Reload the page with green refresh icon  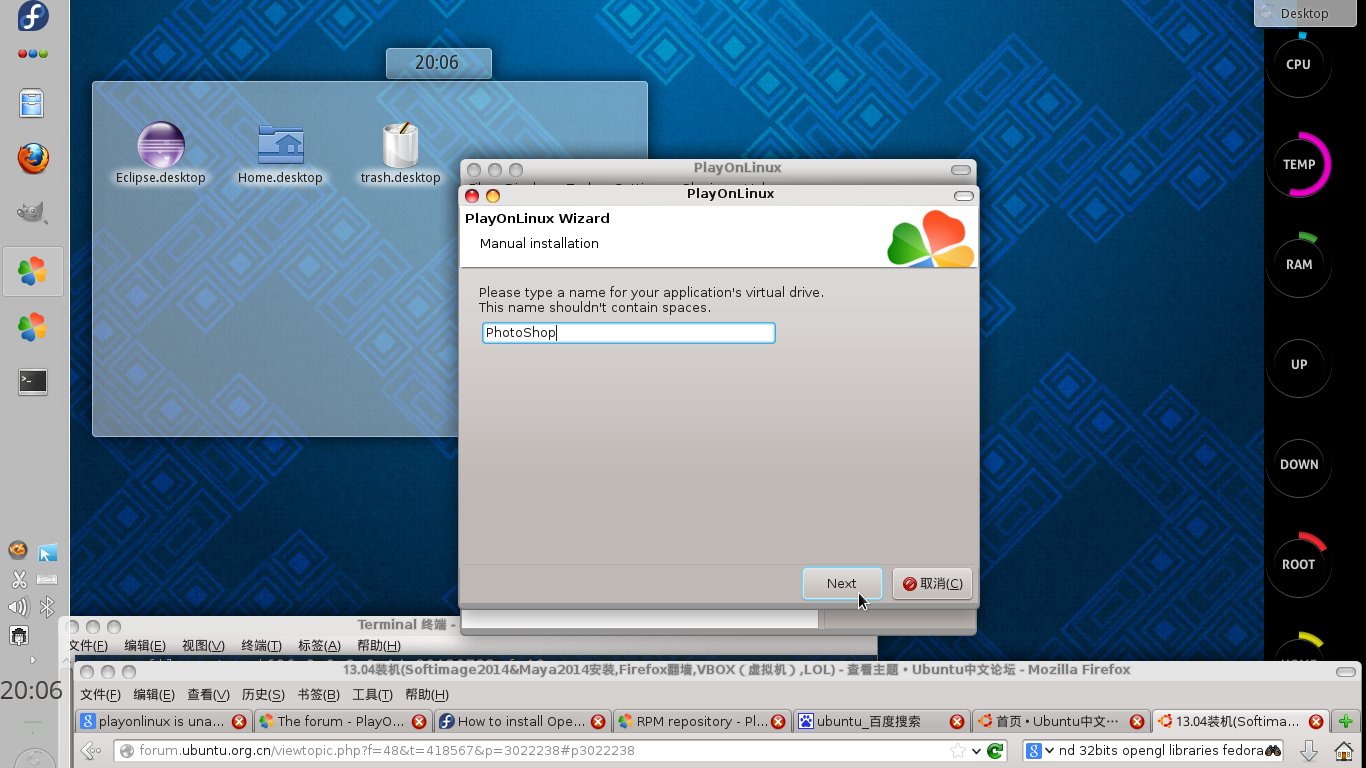pos(995,750)
